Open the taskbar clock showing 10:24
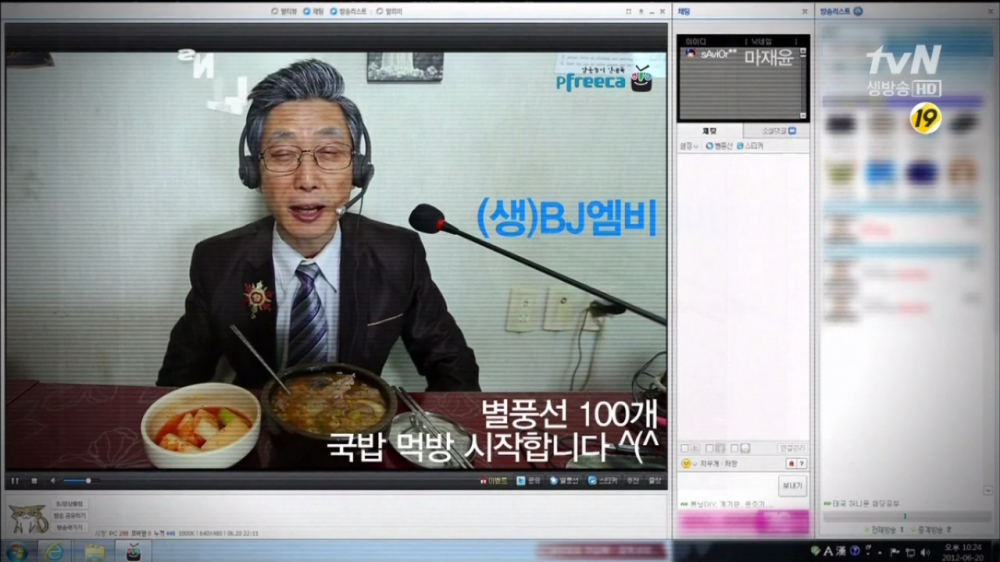Screen dimensions: 1000x562 (963, 552)
